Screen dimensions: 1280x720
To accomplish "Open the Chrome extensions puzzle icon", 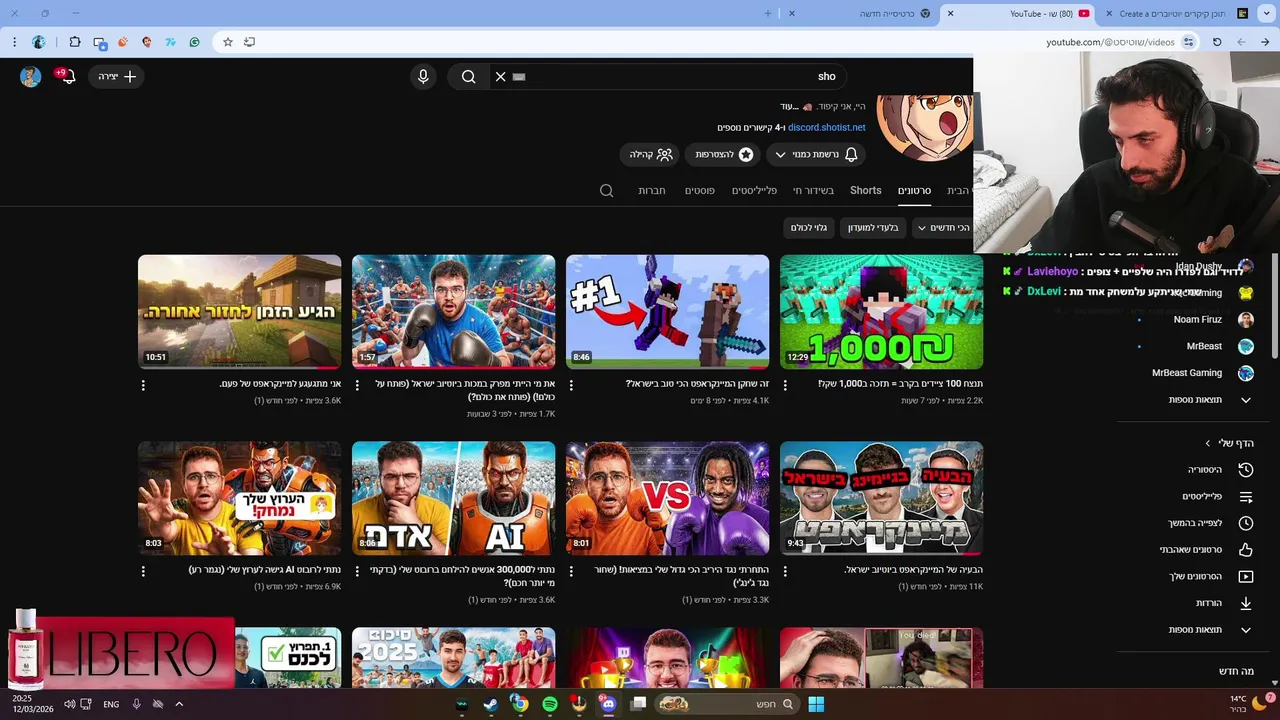I will point(75,42).
